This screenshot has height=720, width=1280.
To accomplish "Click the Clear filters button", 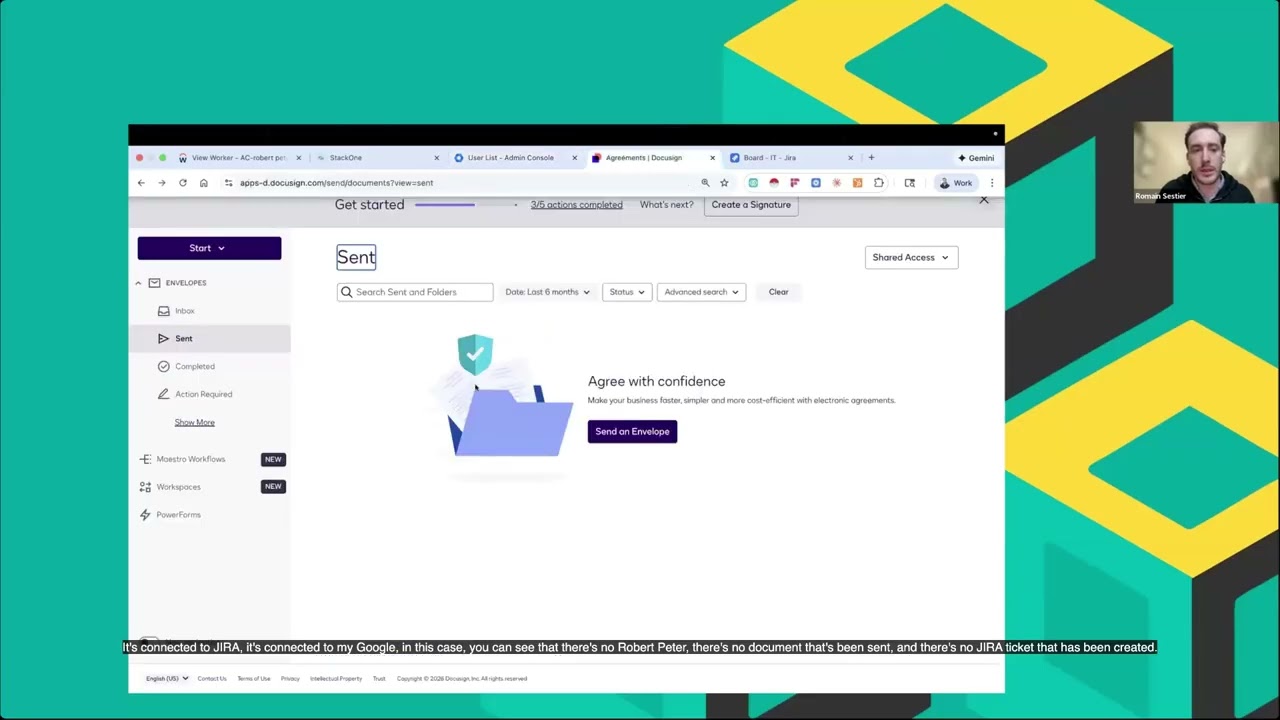I will 779,292.
